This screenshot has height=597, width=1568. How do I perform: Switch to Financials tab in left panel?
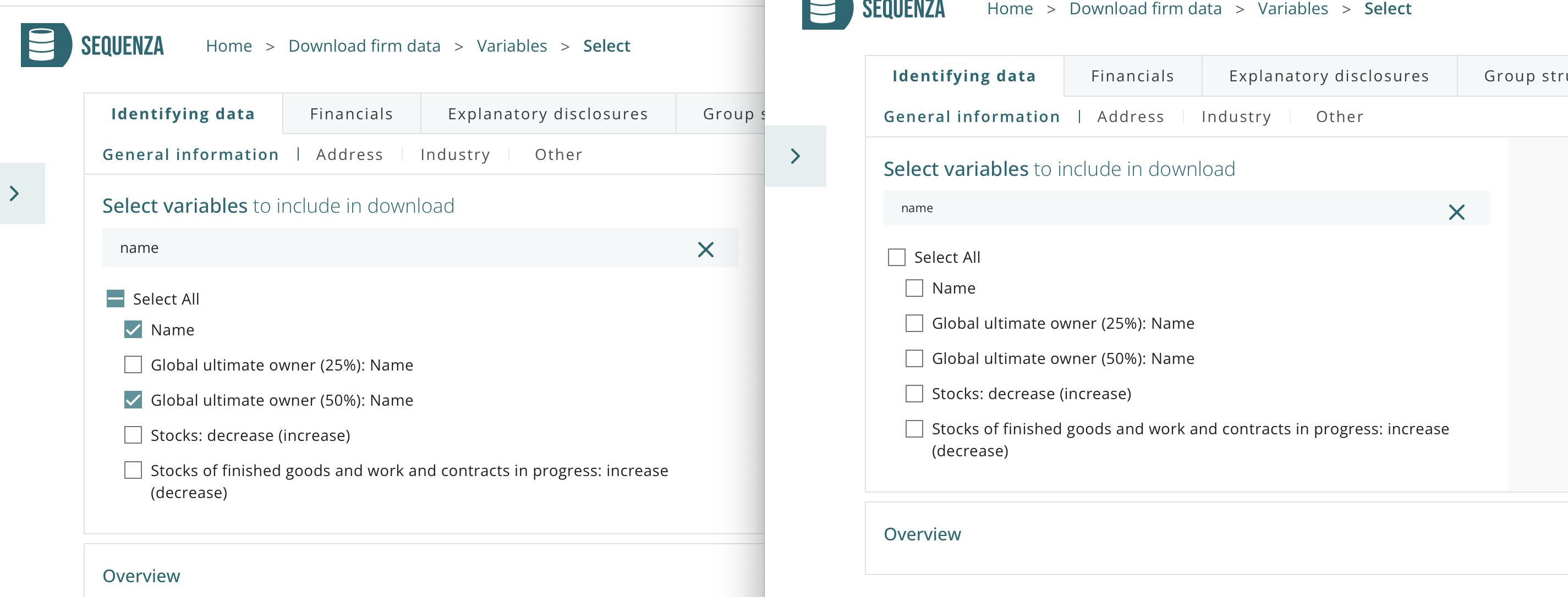pyautogui.click(x=351, y=114)
